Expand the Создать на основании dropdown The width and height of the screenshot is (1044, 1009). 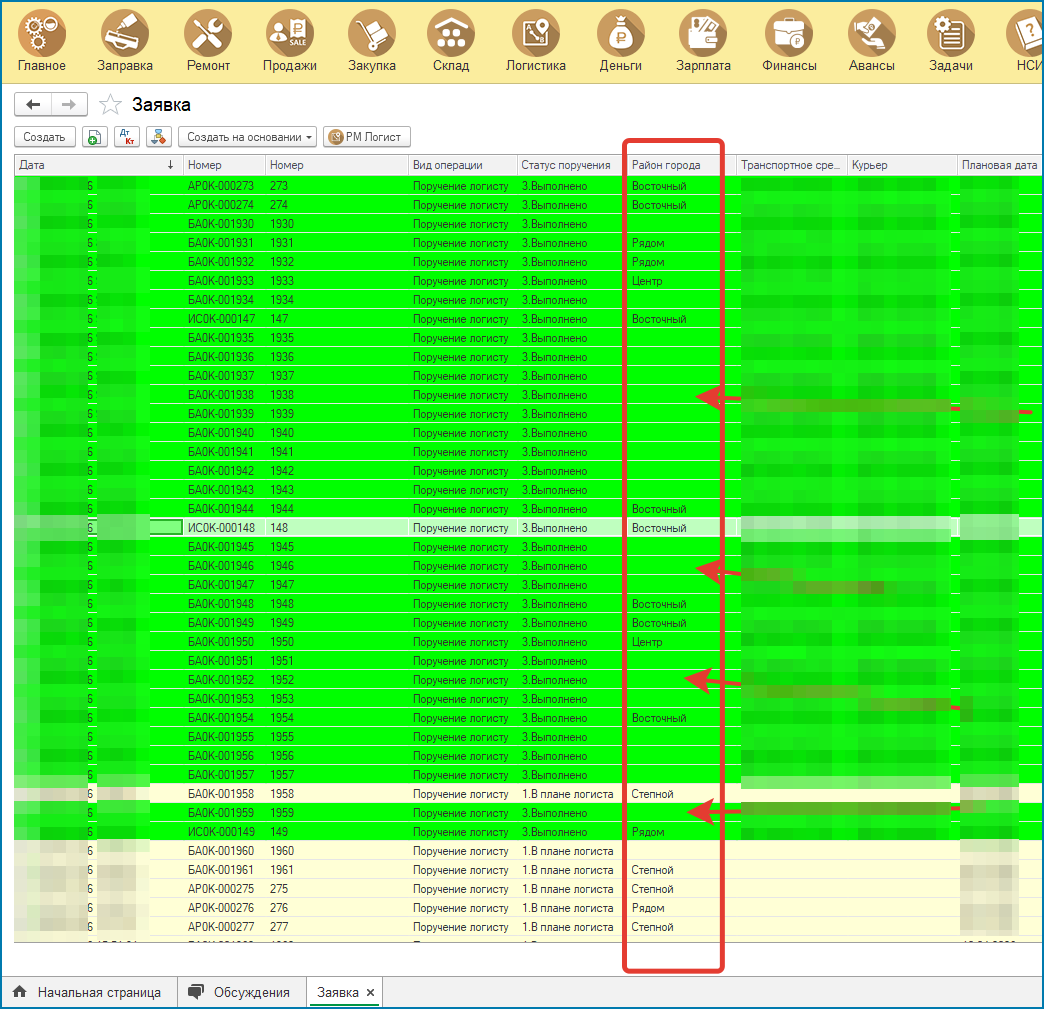[x=250, y=137]
